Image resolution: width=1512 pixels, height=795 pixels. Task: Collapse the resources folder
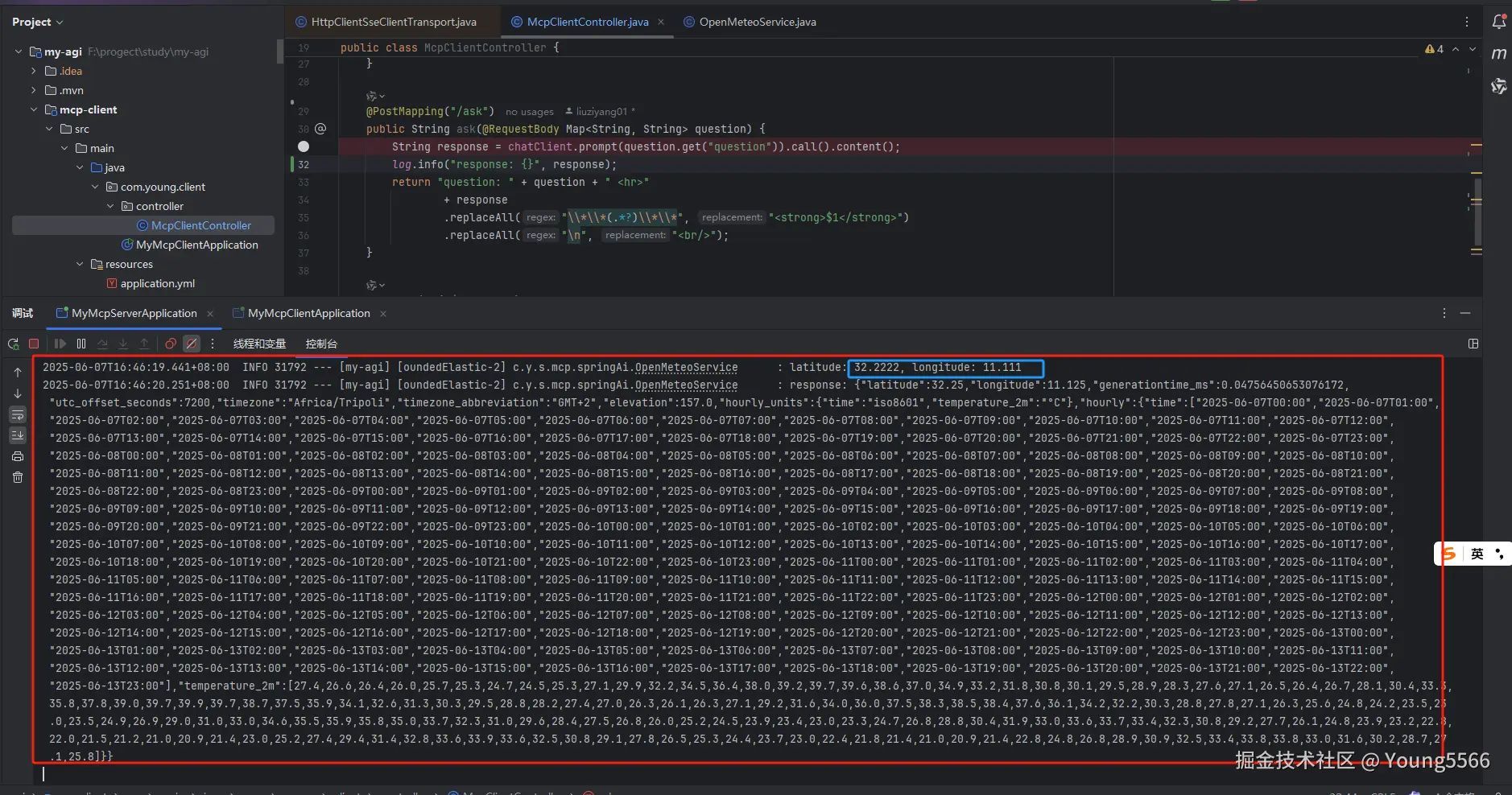click(x=80, y=264)
